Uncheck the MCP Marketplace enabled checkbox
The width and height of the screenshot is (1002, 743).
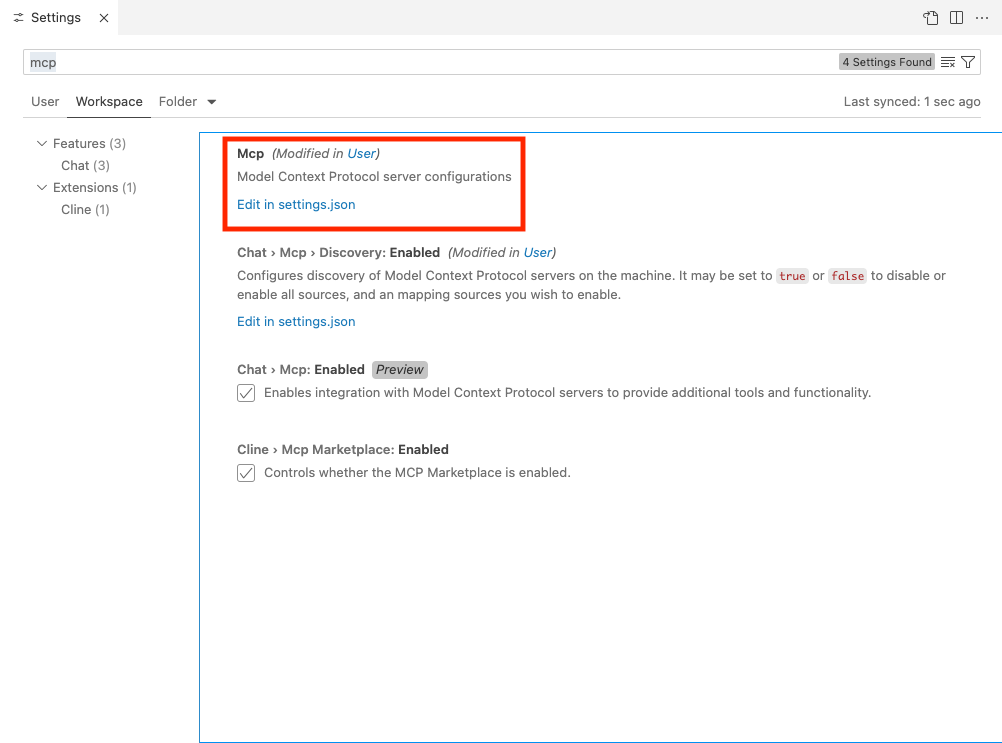click(246, 472)
